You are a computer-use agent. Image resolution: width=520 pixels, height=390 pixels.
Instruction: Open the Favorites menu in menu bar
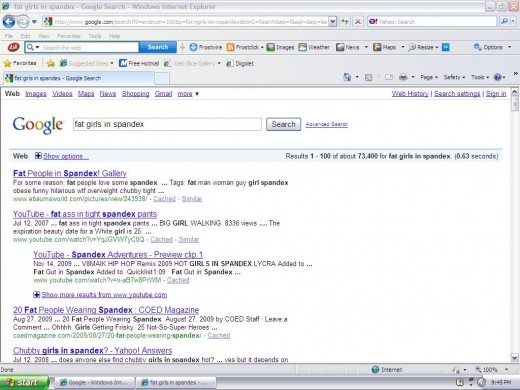click(x=69, y=36)
